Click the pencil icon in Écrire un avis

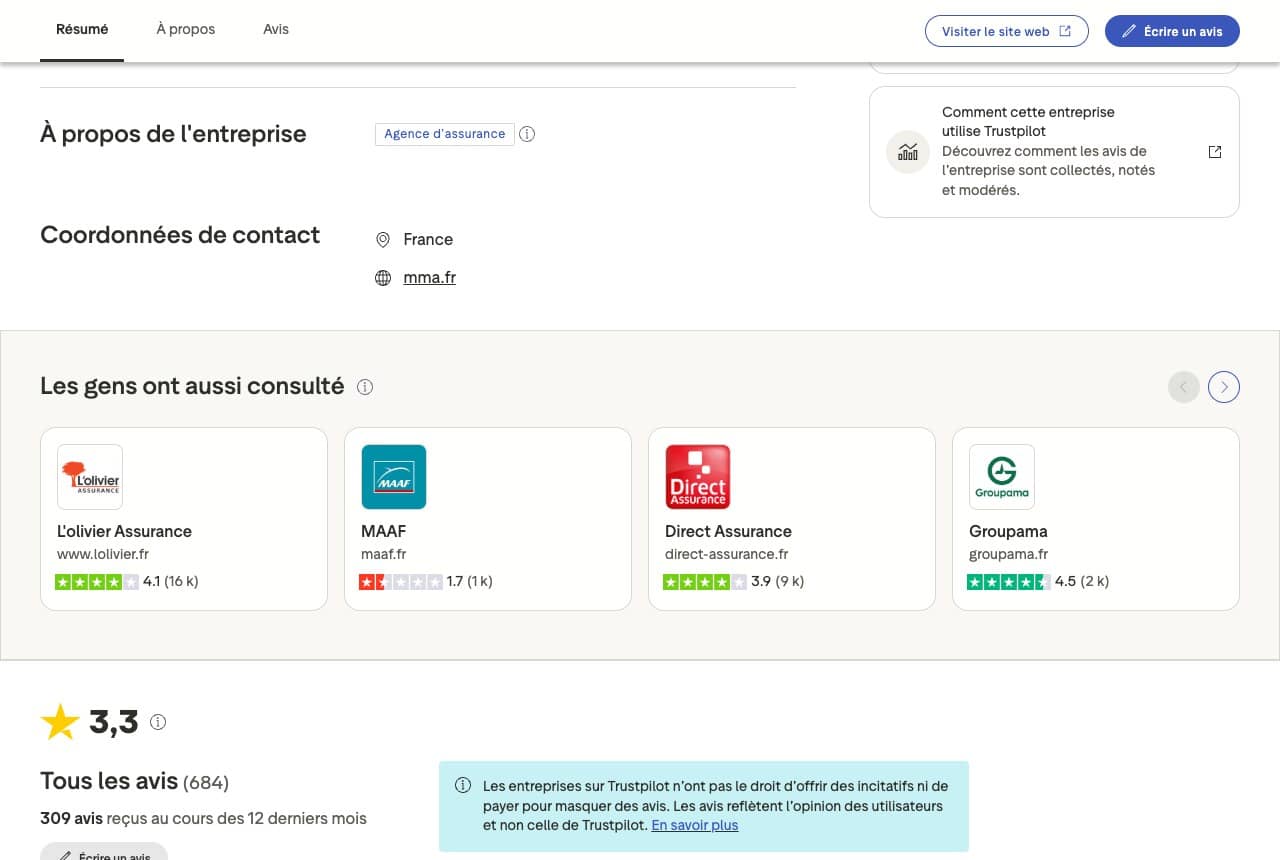point(1129,31)
